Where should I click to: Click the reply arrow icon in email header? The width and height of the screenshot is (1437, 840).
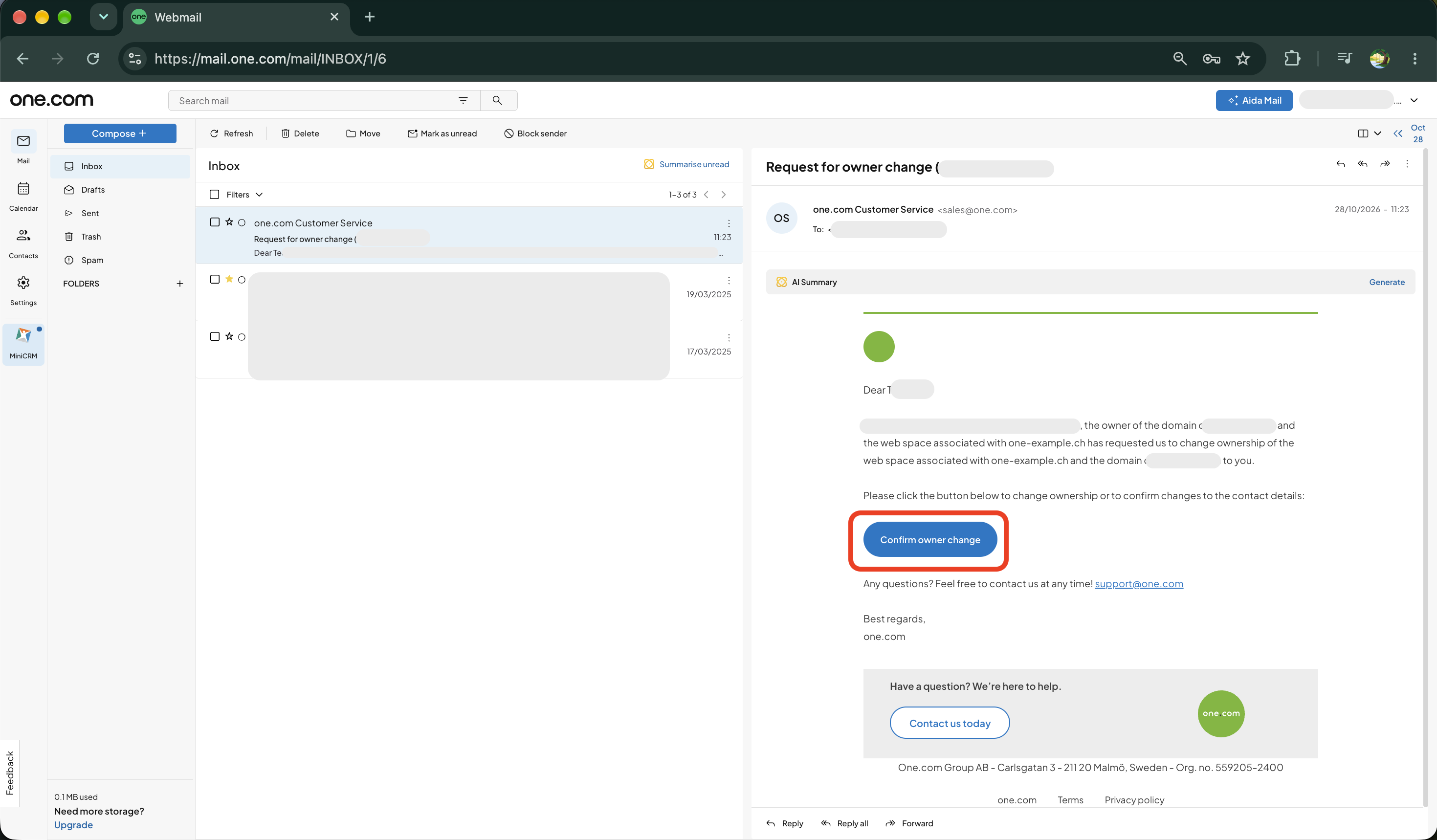click(x=1340, y=164)
